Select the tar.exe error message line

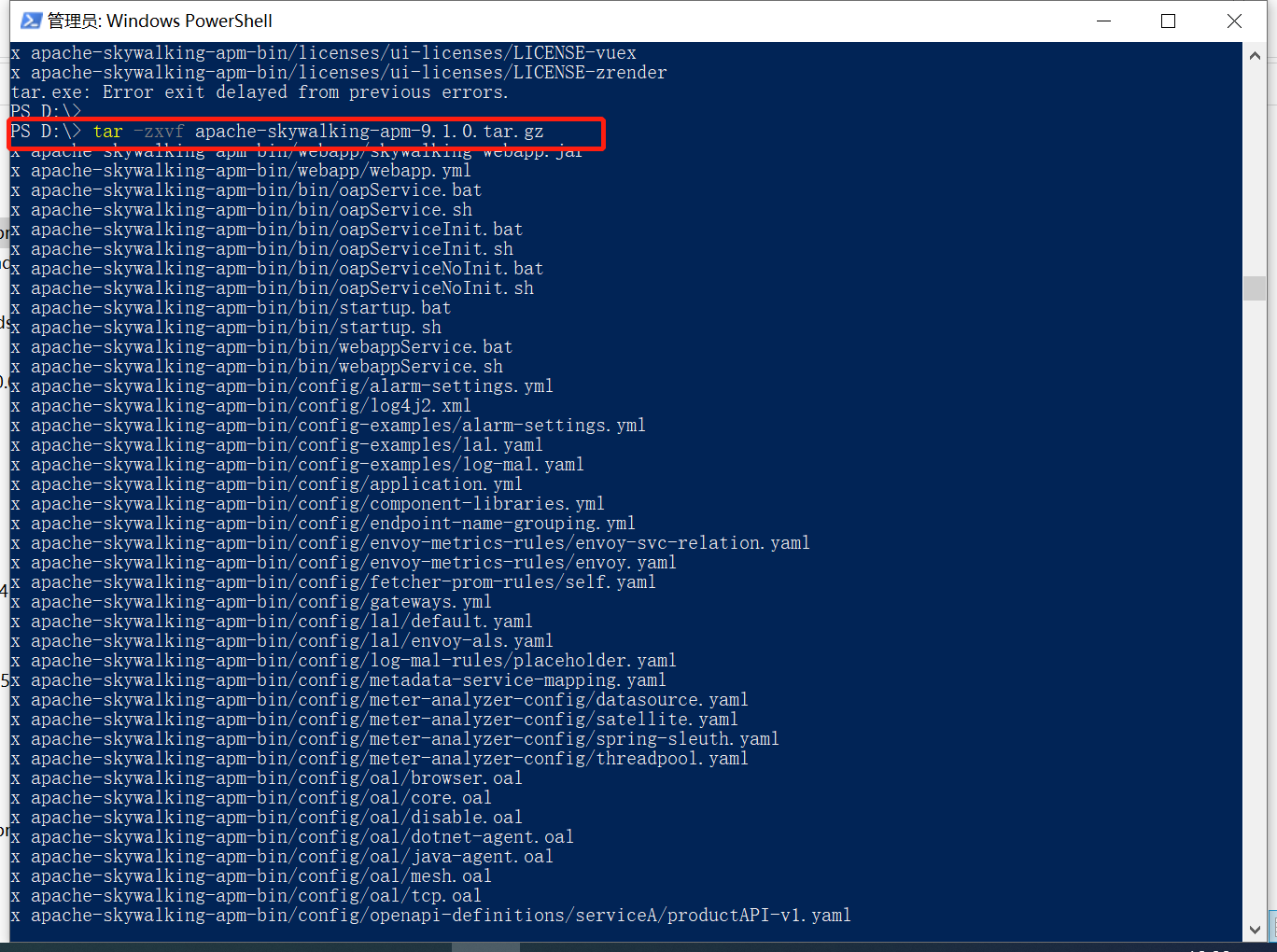259,91
